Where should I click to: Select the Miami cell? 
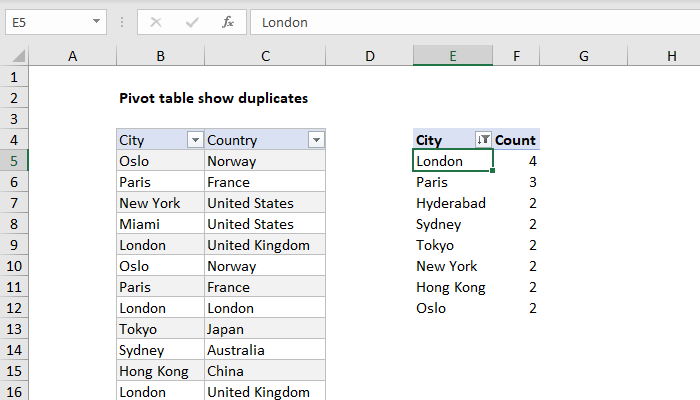(160, 224)
